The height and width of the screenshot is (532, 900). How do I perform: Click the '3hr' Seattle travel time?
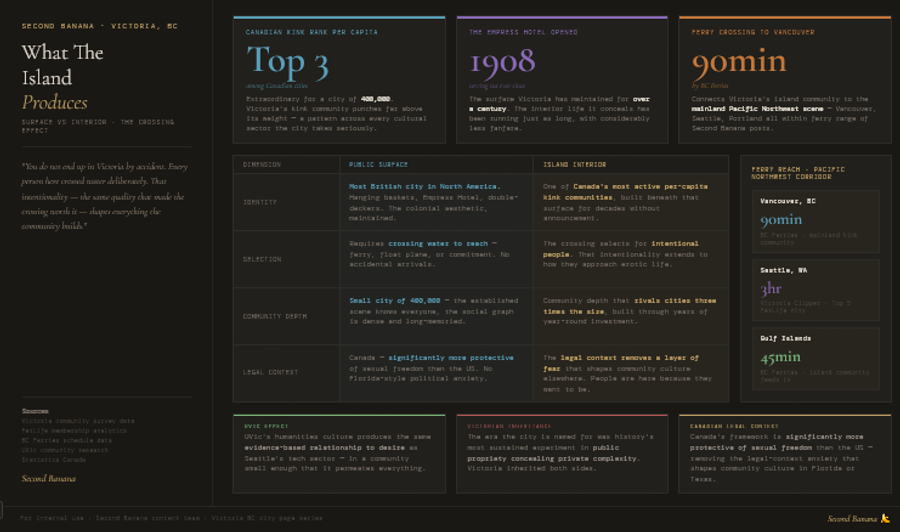pos(771,289)
